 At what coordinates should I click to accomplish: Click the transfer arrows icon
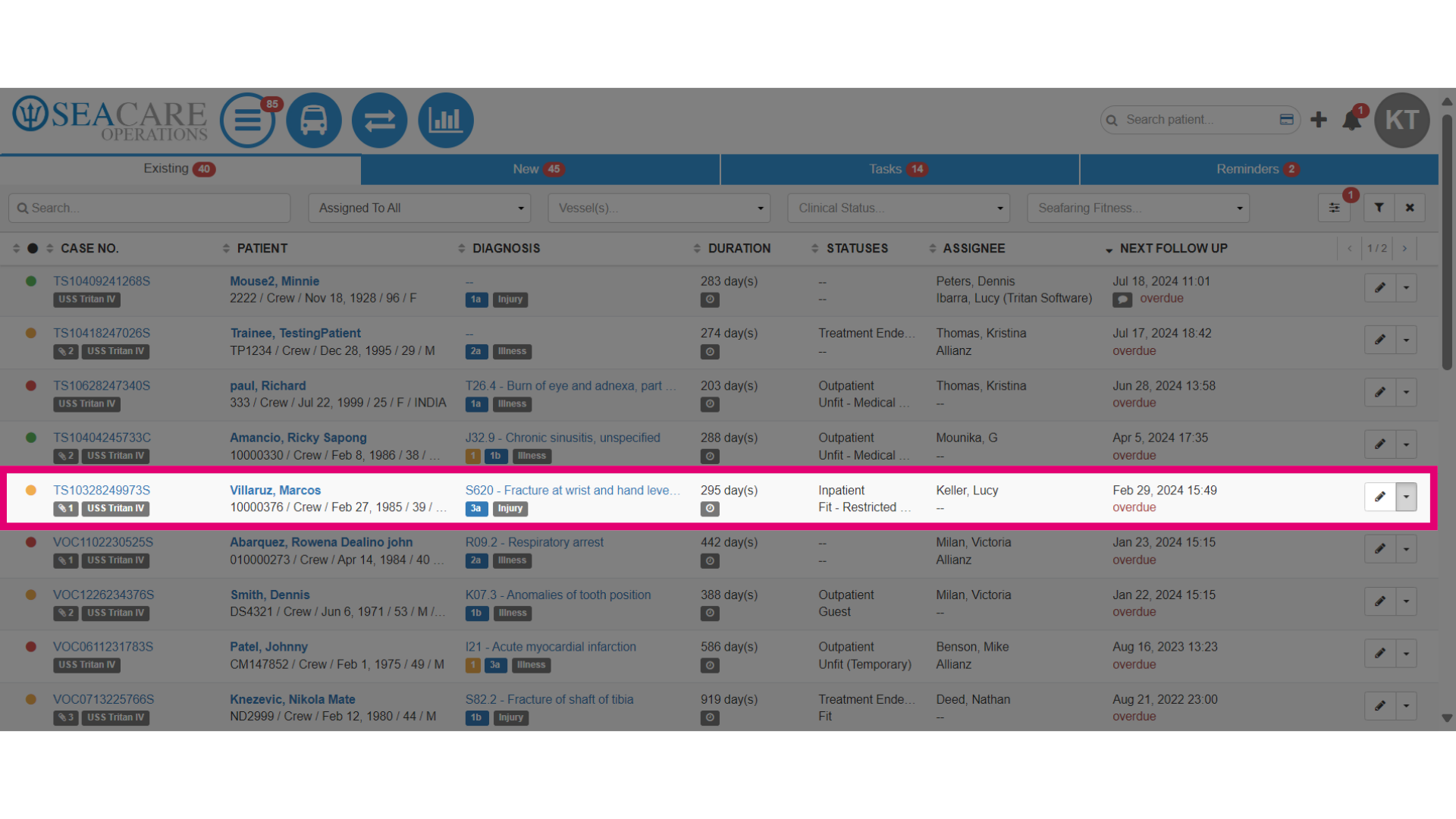pos(380,120)
